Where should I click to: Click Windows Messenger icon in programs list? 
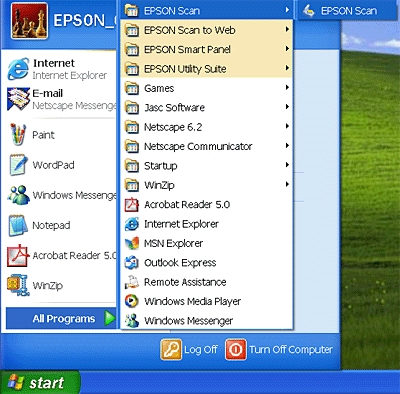[x=132, y=321]
